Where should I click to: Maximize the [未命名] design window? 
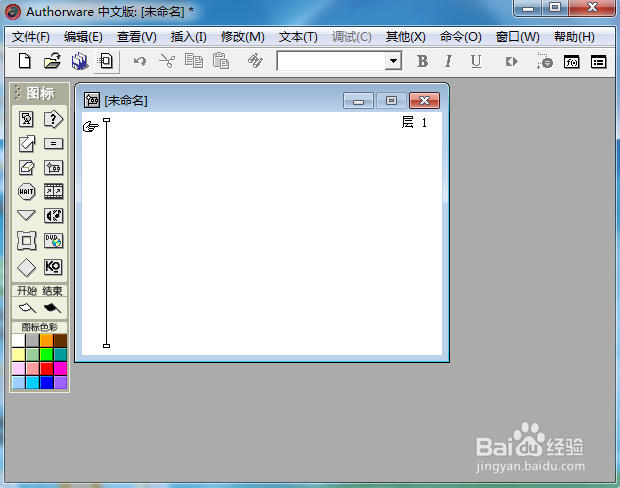click(x=391, y=101)
